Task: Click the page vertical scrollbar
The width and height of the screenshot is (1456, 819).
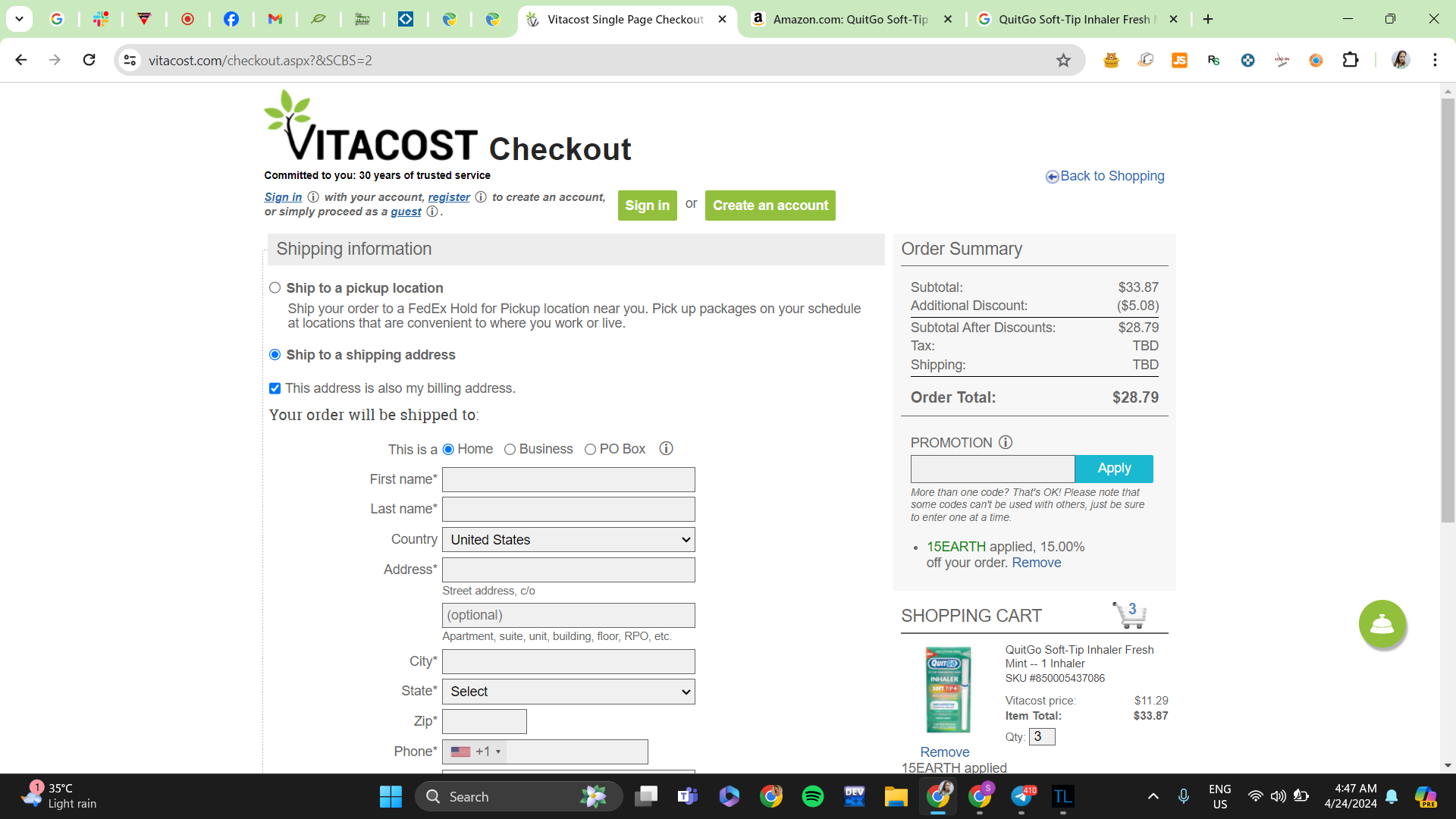Action: tap(1448, 309)
